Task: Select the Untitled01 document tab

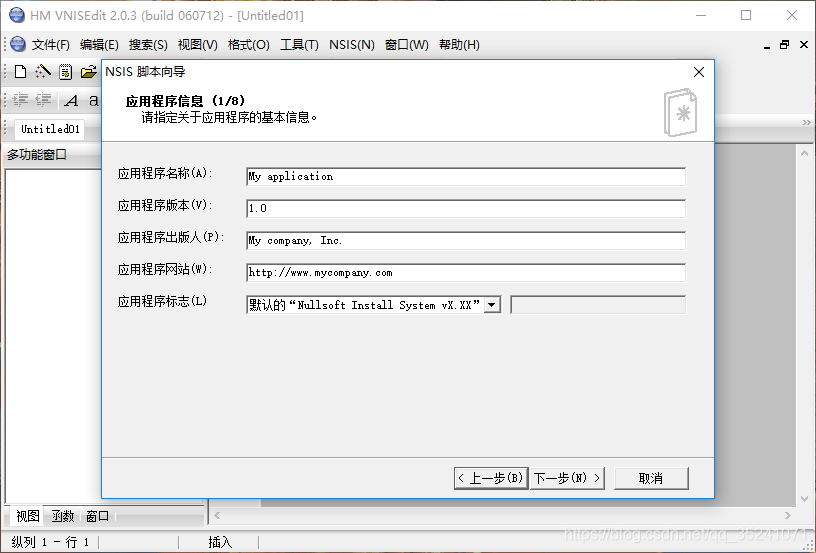Action: (x=50, y=129)
